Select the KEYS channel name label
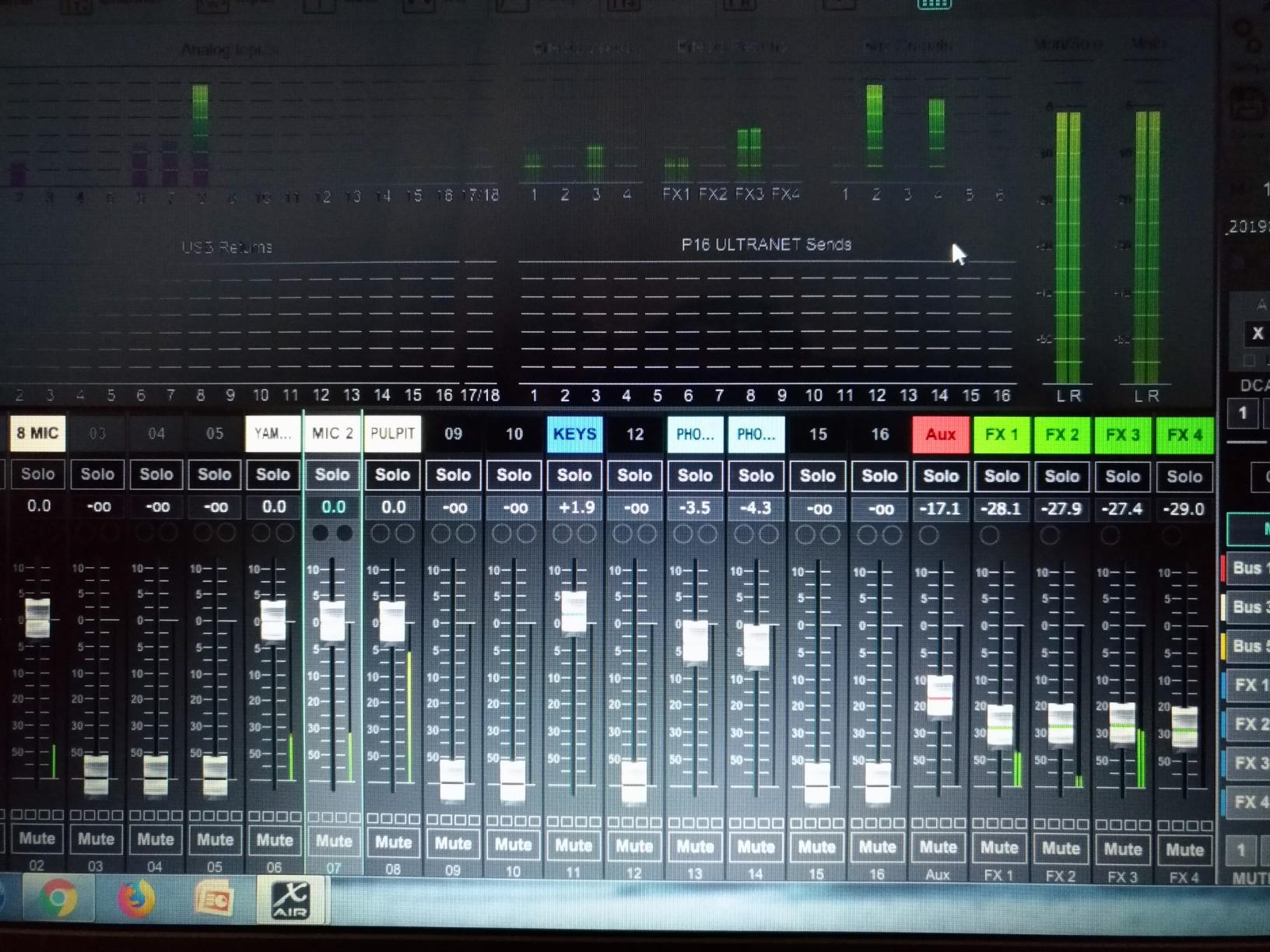1270x952 pixels. coord(574,434)
